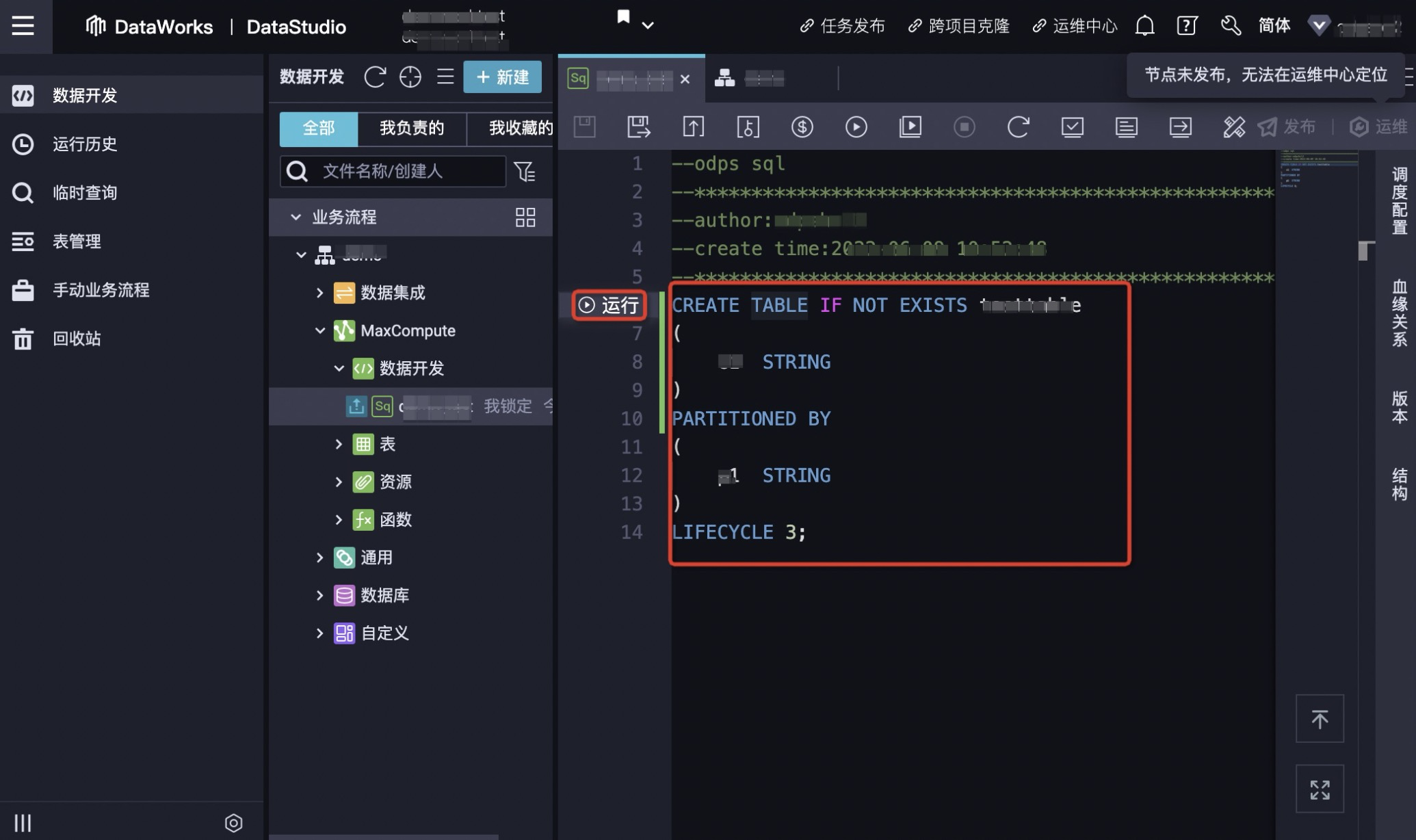Open the notification bell icon
Screen dimensions: 1416x840
(1144, 26)
